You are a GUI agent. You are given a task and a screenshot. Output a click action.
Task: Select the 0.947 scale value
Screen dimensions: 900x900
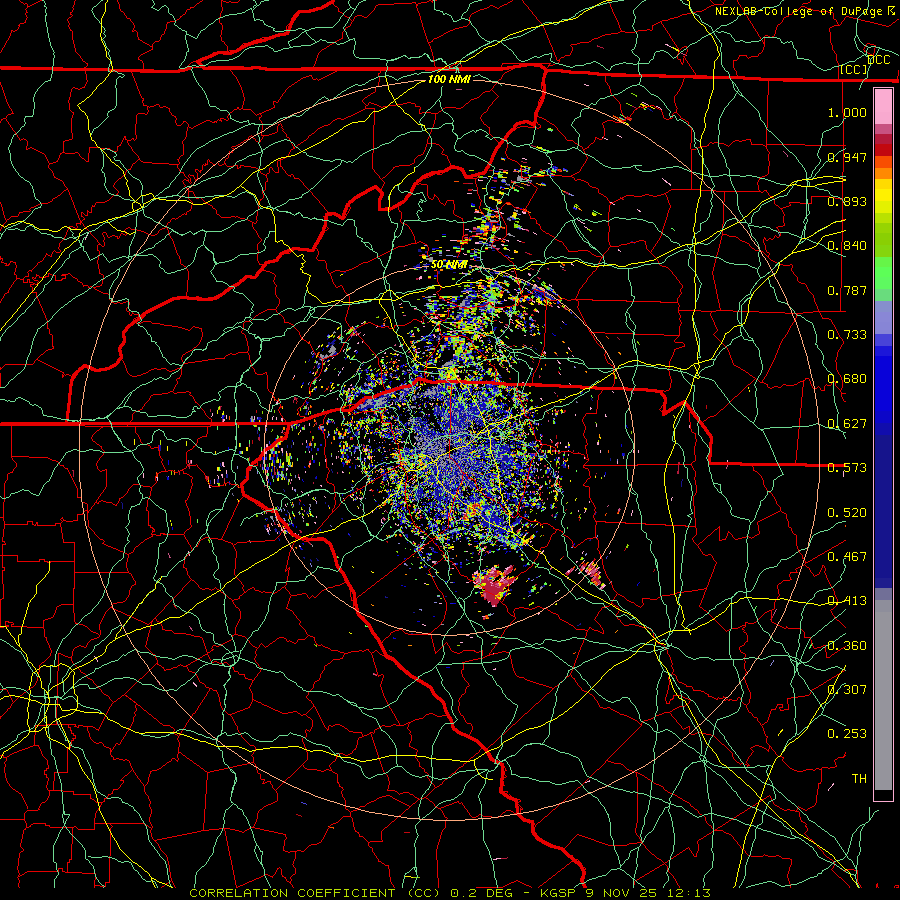tap(847, 157)
